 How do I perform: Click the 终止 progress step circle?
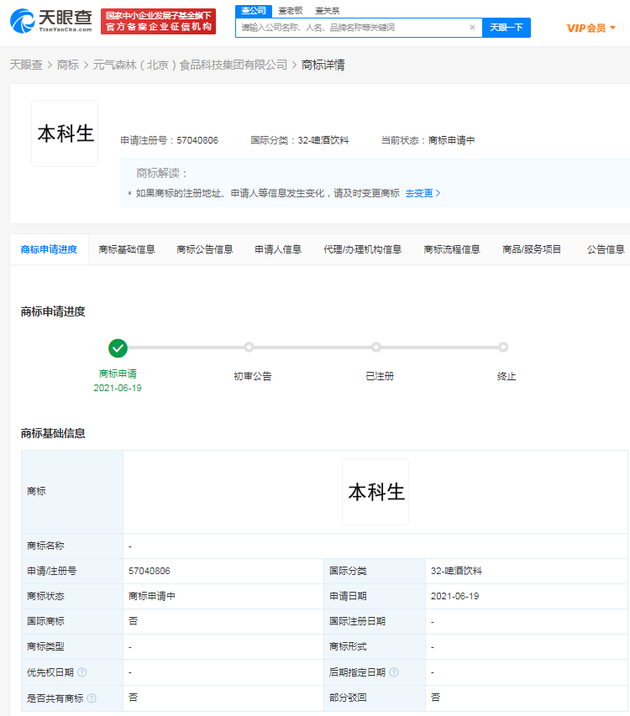(503, 347)
